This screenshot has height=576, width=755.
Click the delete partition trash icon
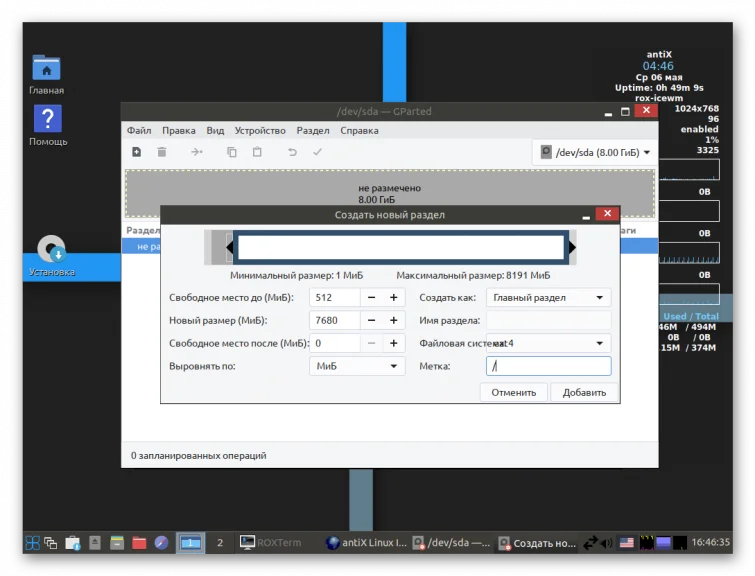tap(162, 152)
